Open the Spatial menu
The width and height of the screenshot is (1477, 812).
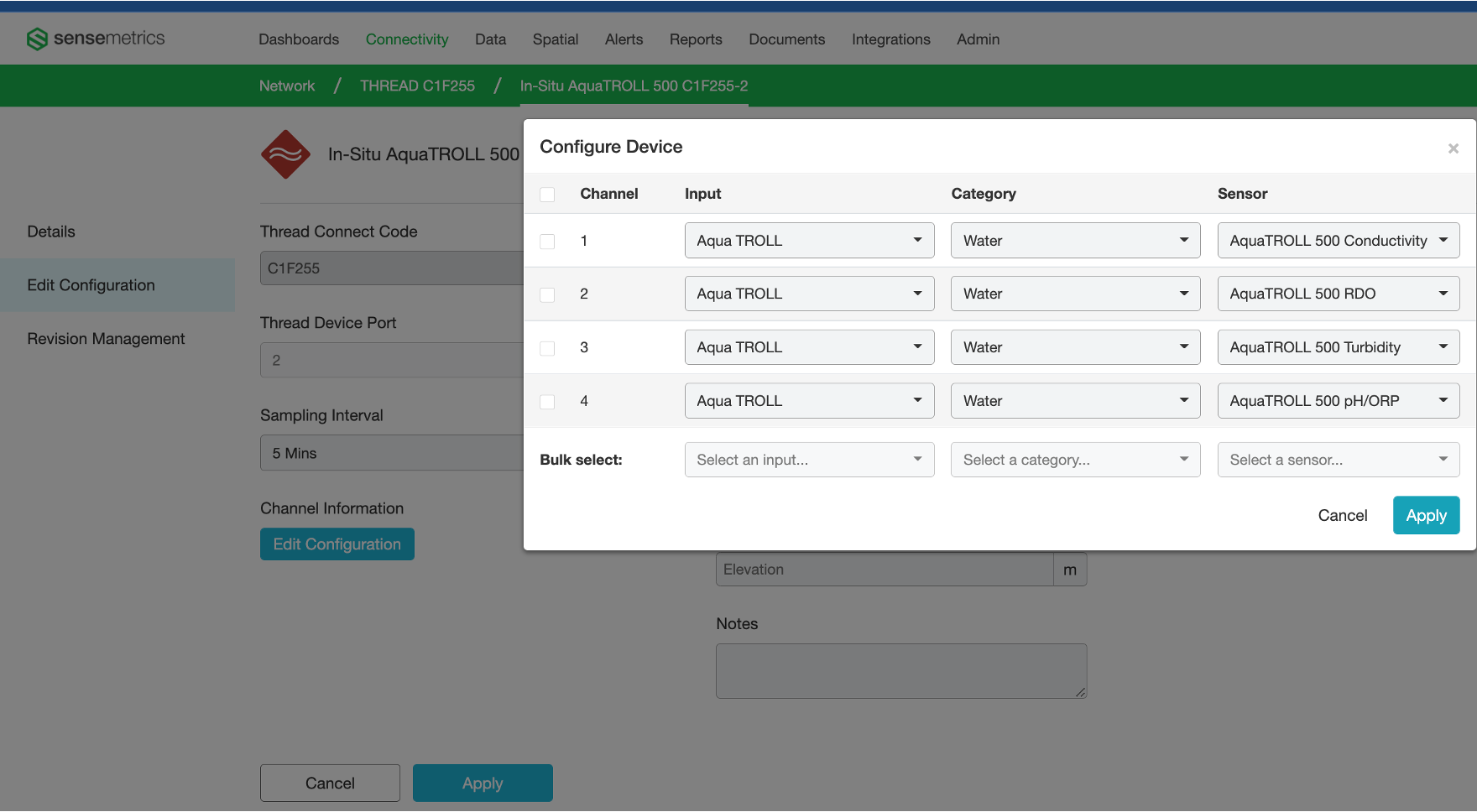(556, 39)
